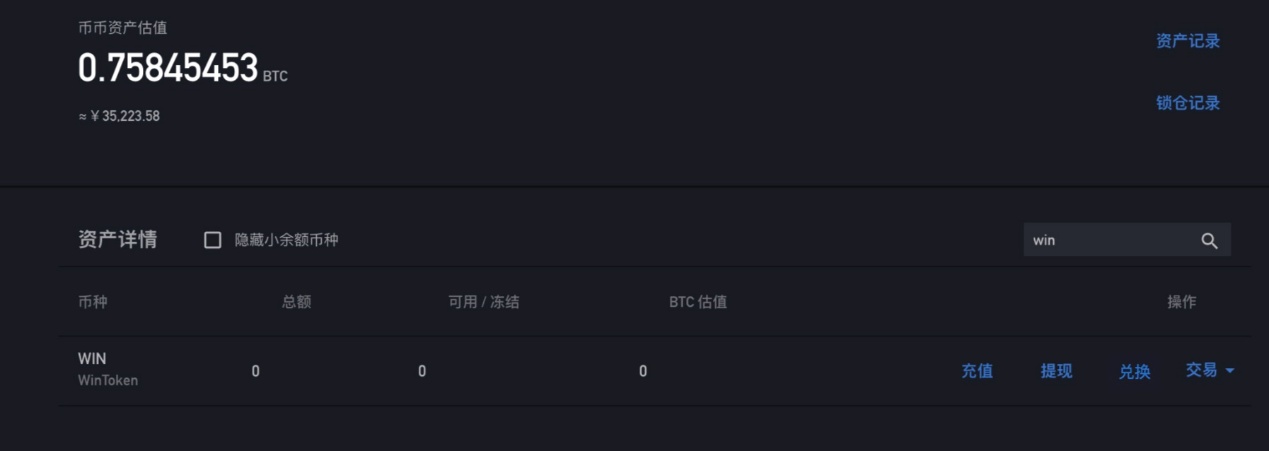Viewport: 1269px width, 451px height.
Task: Click the 可用 / 冻结 column header
Action: point(484,302)
